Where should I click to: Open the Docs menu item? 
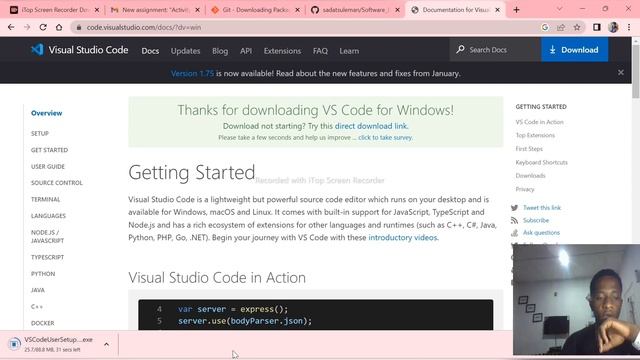pyautogui.click(x=150, y=51)
